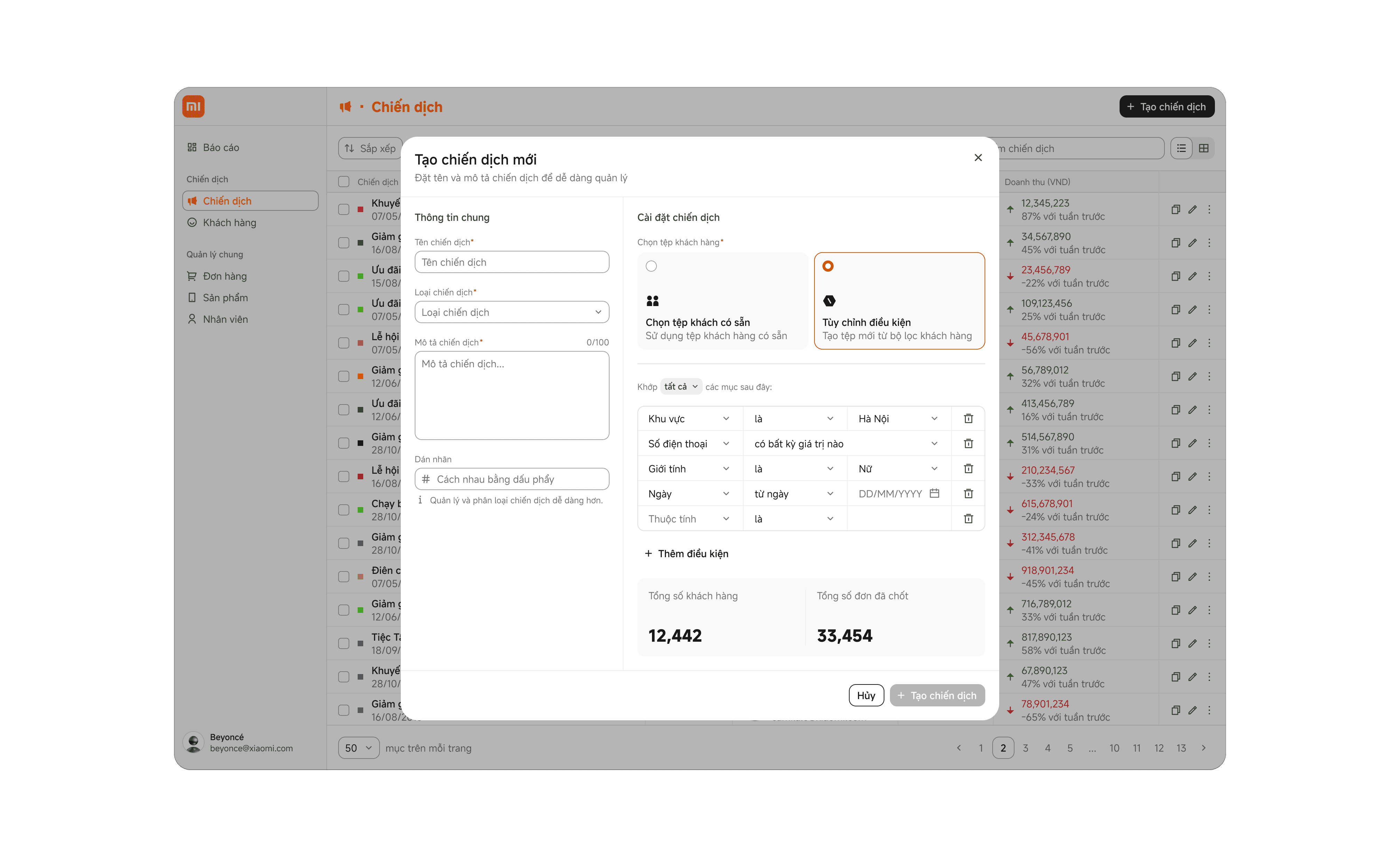
Task: Delete the Giới tính condition row
Action: [x=968, y=468]
